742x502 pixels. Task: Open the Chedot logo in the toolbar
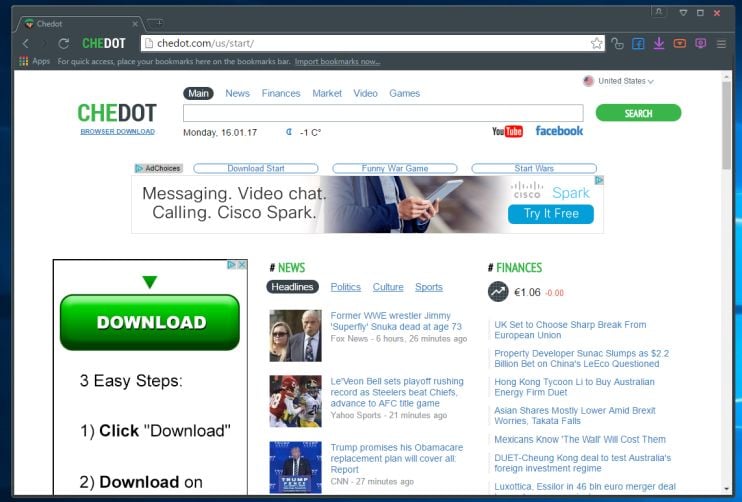104,44
